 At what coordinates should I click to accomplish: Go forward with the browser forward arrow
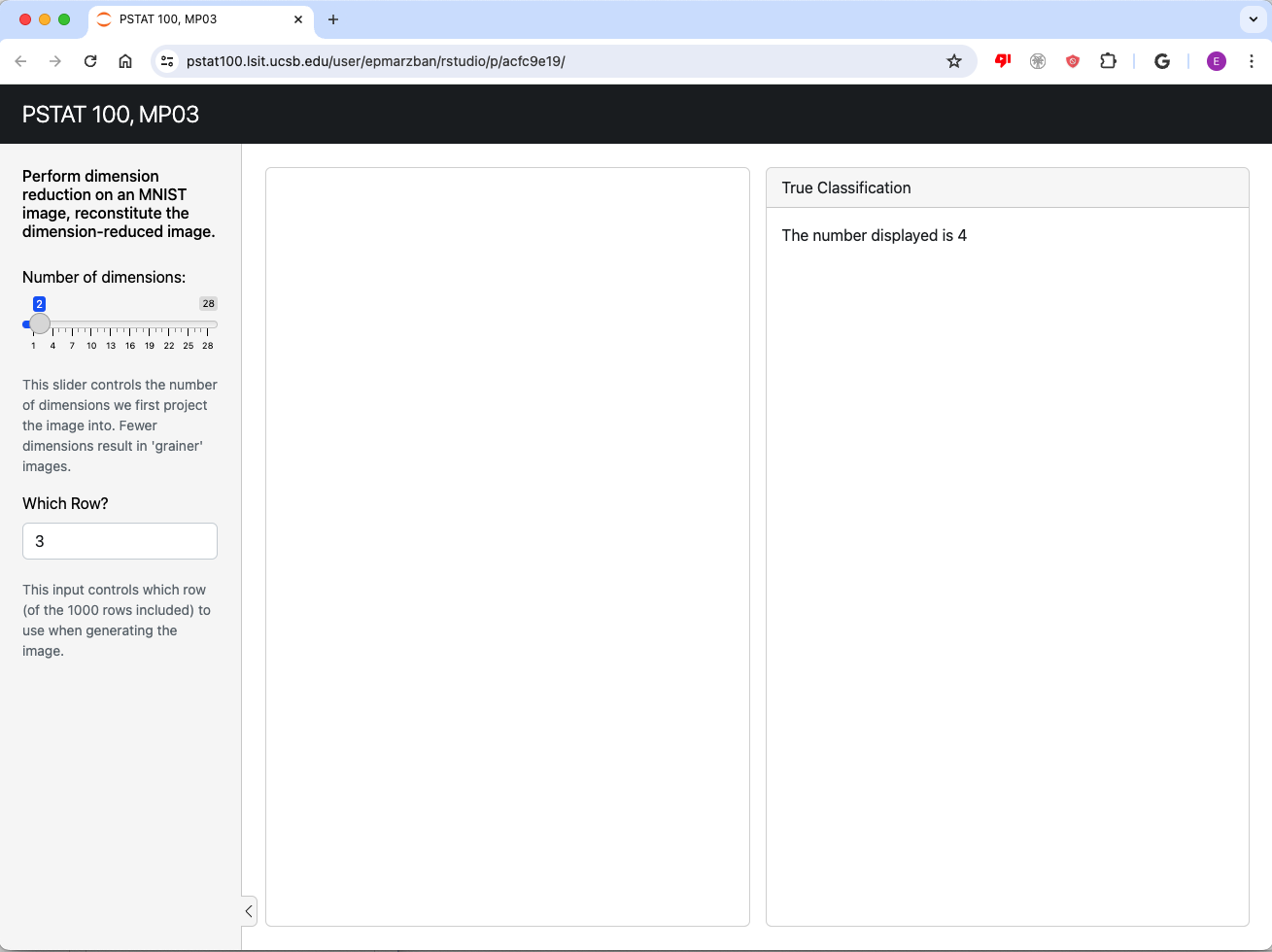pos(55,61)
